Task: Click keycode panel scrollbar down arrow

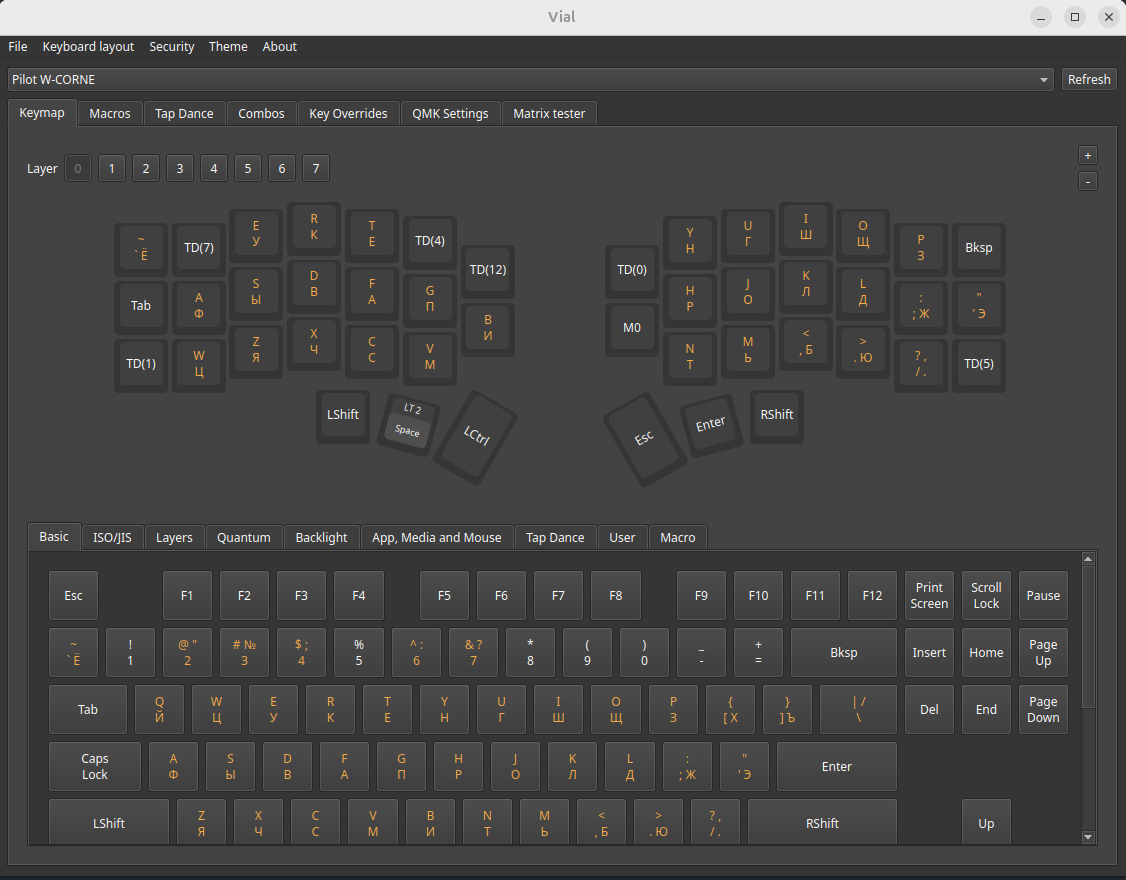Action: pos(1088,837)
